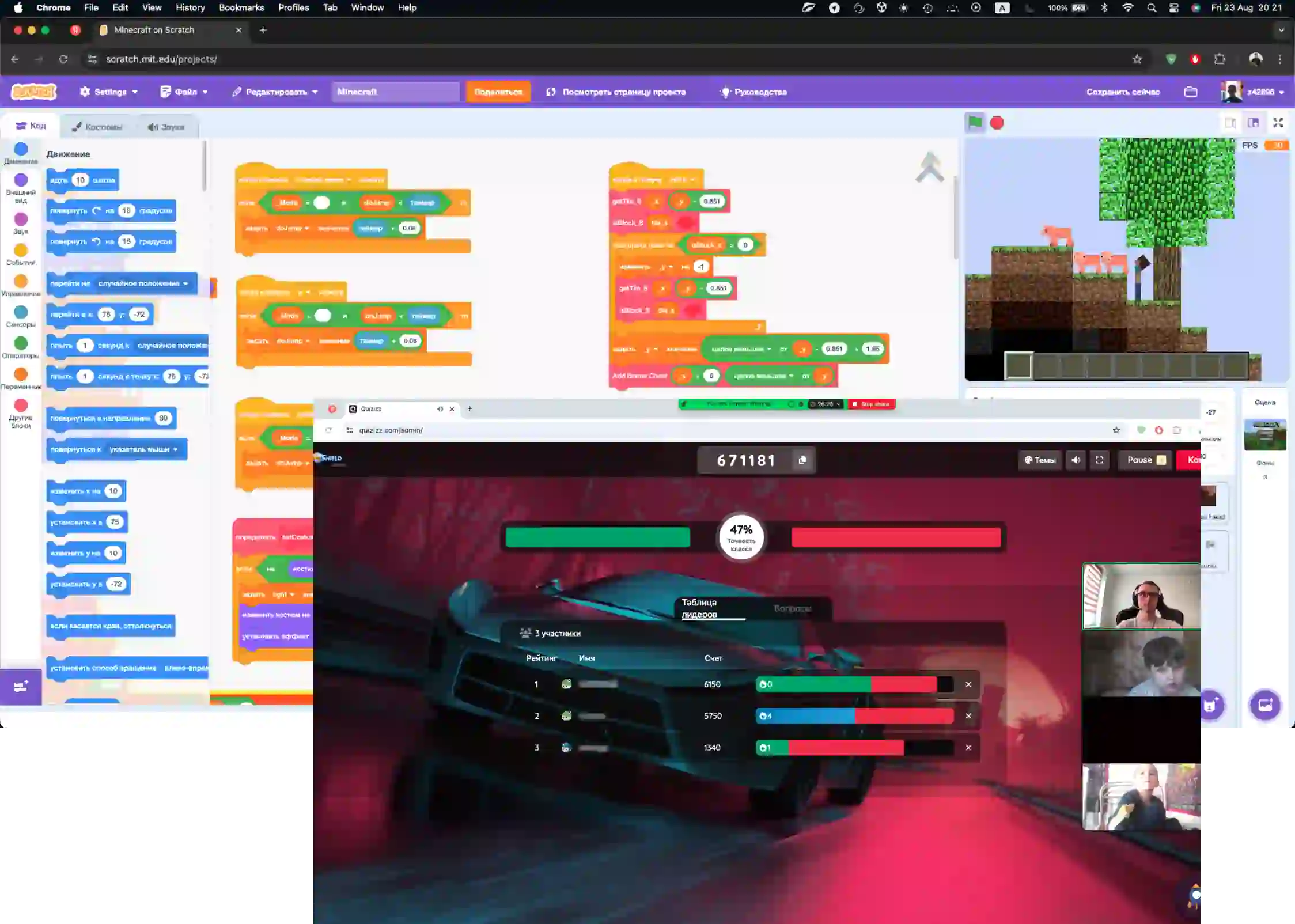
Task: Select the Звук block category
Action: coord(21,224)
